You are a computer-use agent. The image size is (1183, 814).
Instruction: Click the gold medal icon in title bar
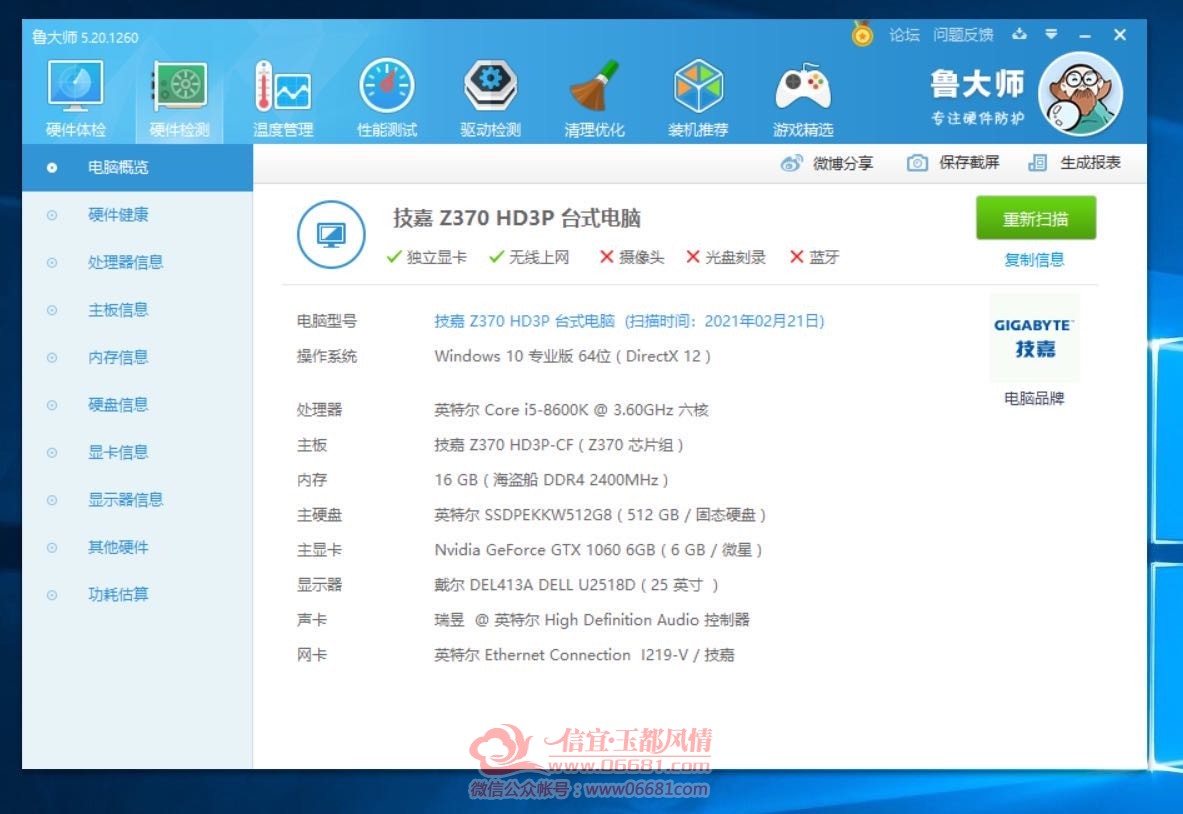[862, 34]
